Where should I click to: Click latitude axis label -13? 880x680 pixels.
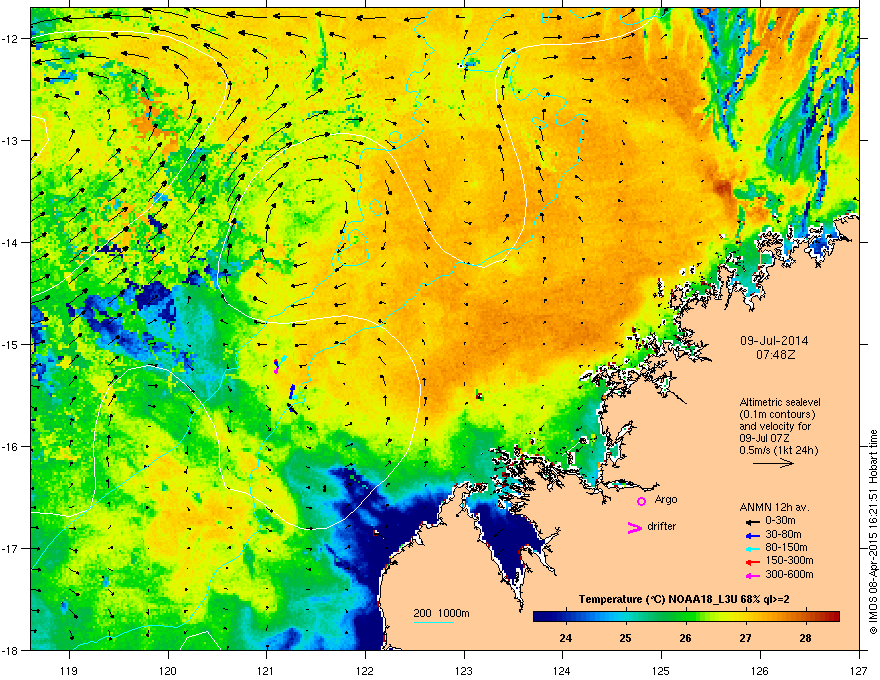point(10,141)
